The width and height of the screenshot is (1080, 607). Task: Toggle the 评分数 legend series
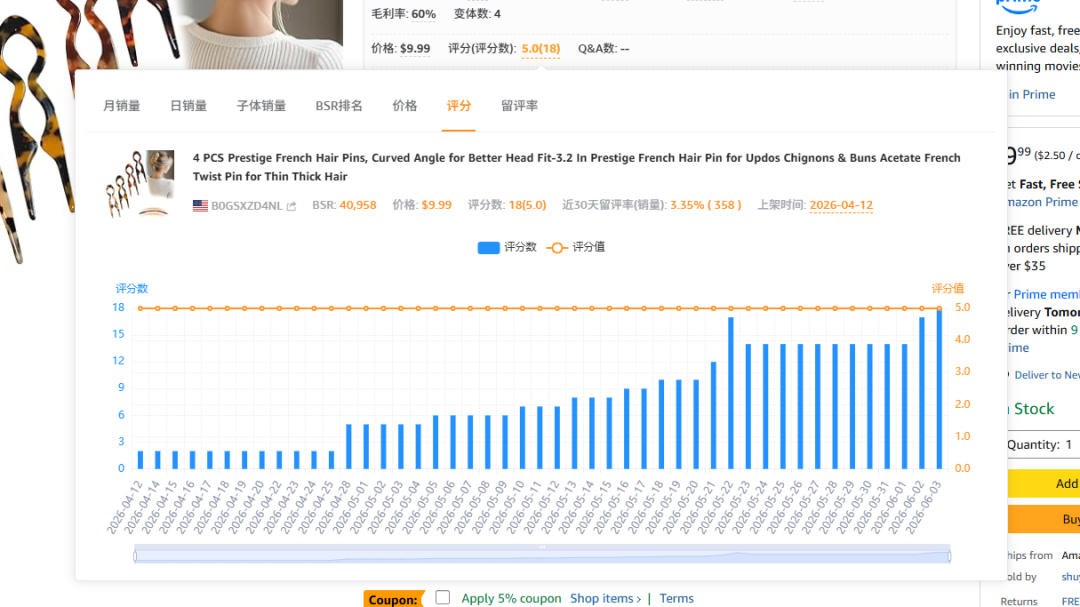[x=507, y=247]
